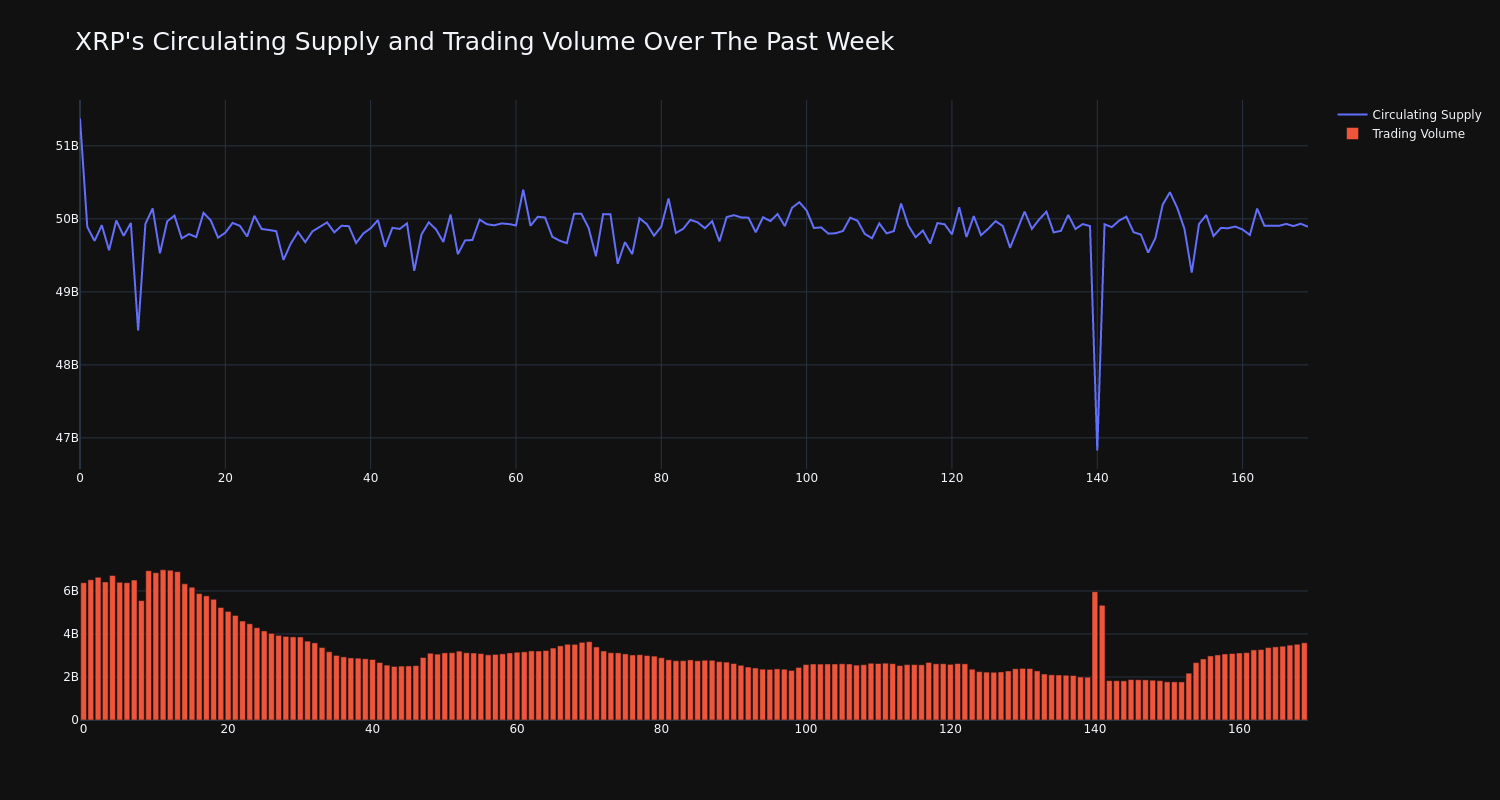Click the blue Circulating Supply legend line

pyautogui.click(x=1352, y=115)
